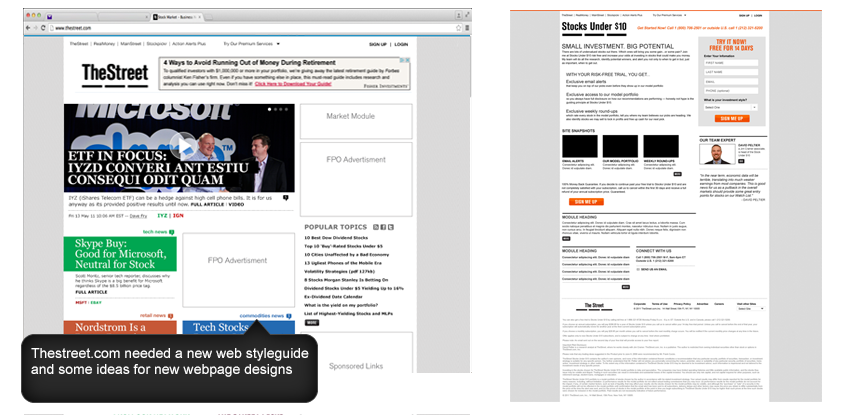Click the Download Your Guide ad link
The height and width of the screenshot is (415, 850).
click(293, 84)
